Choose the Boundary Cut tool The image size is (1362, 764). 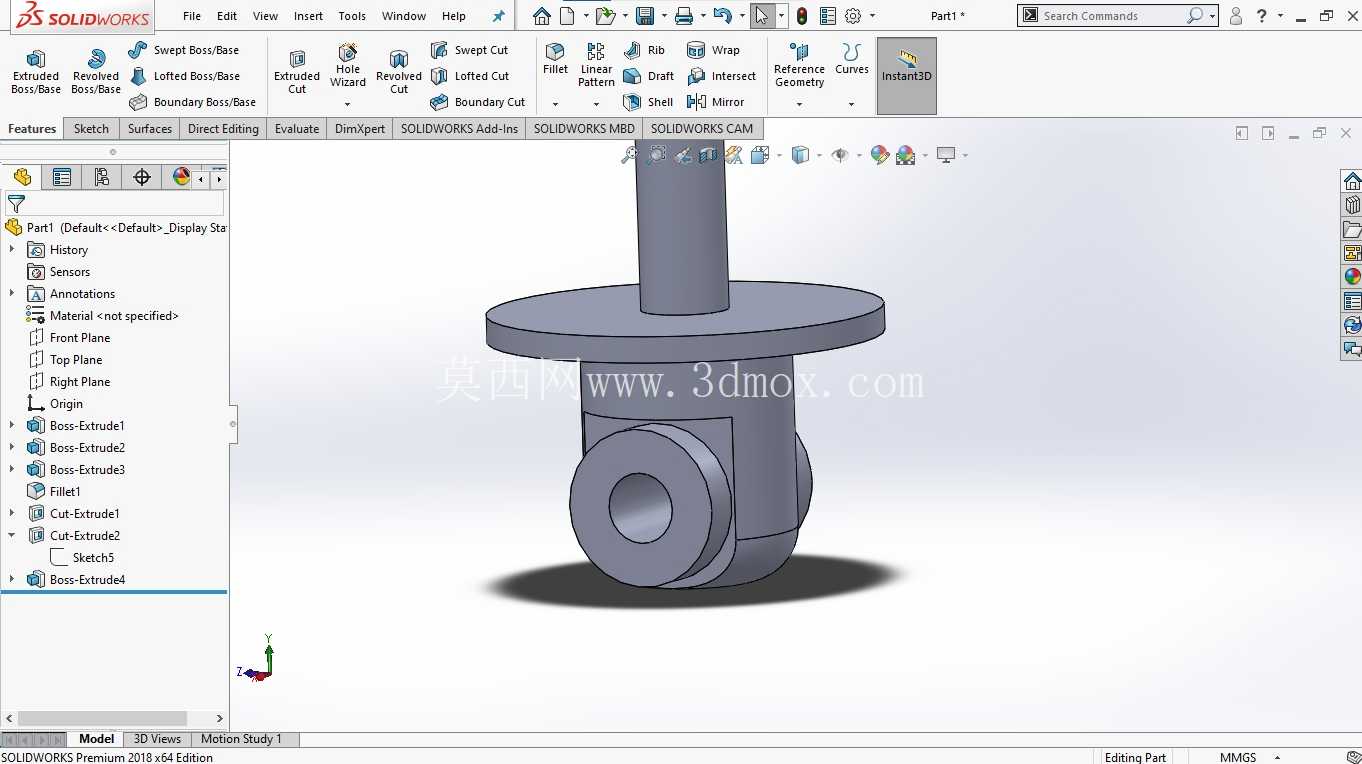[477, 102]
